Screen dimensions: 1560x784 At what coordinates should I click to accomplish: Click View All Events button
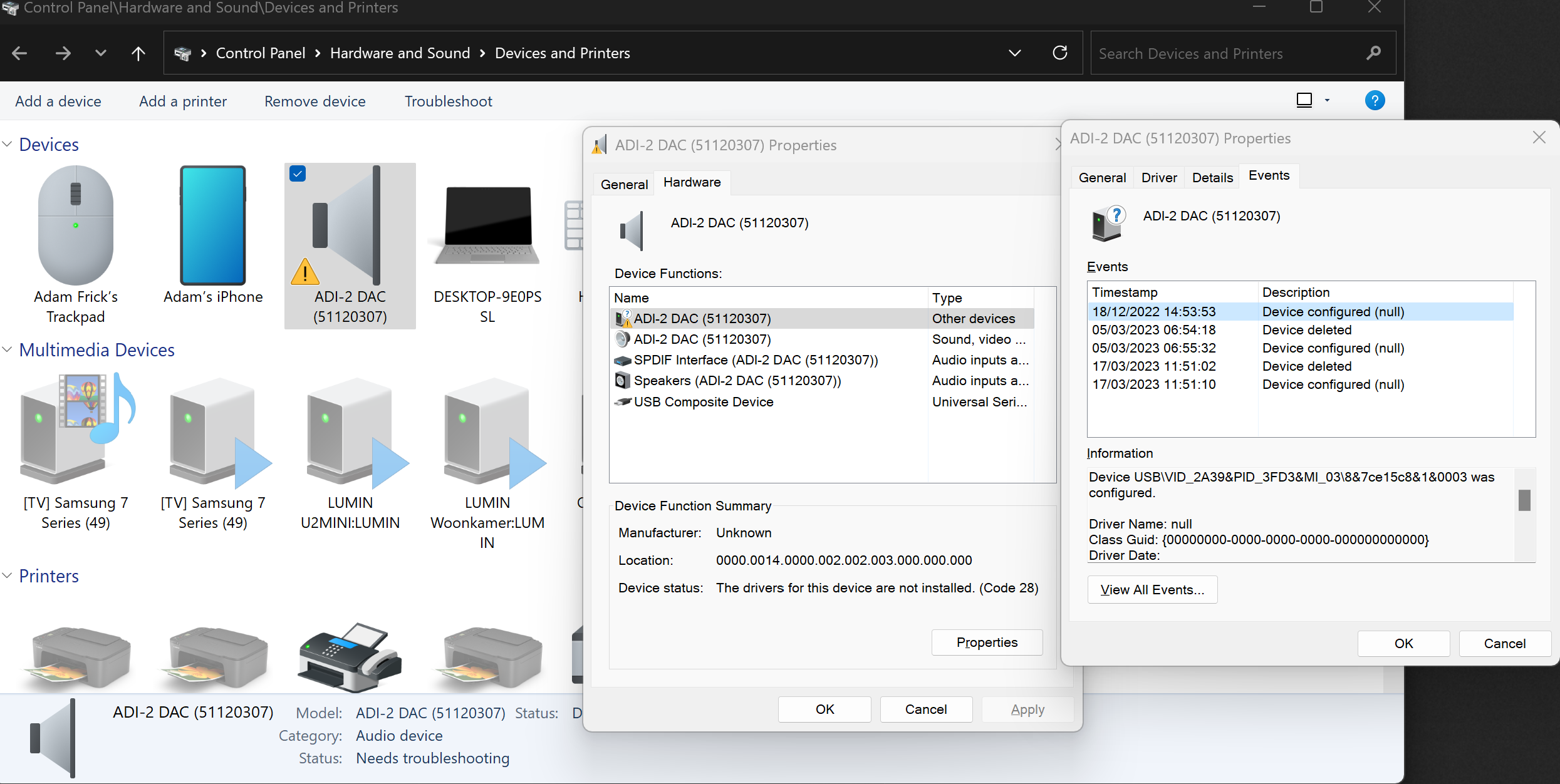[1153, 590]
